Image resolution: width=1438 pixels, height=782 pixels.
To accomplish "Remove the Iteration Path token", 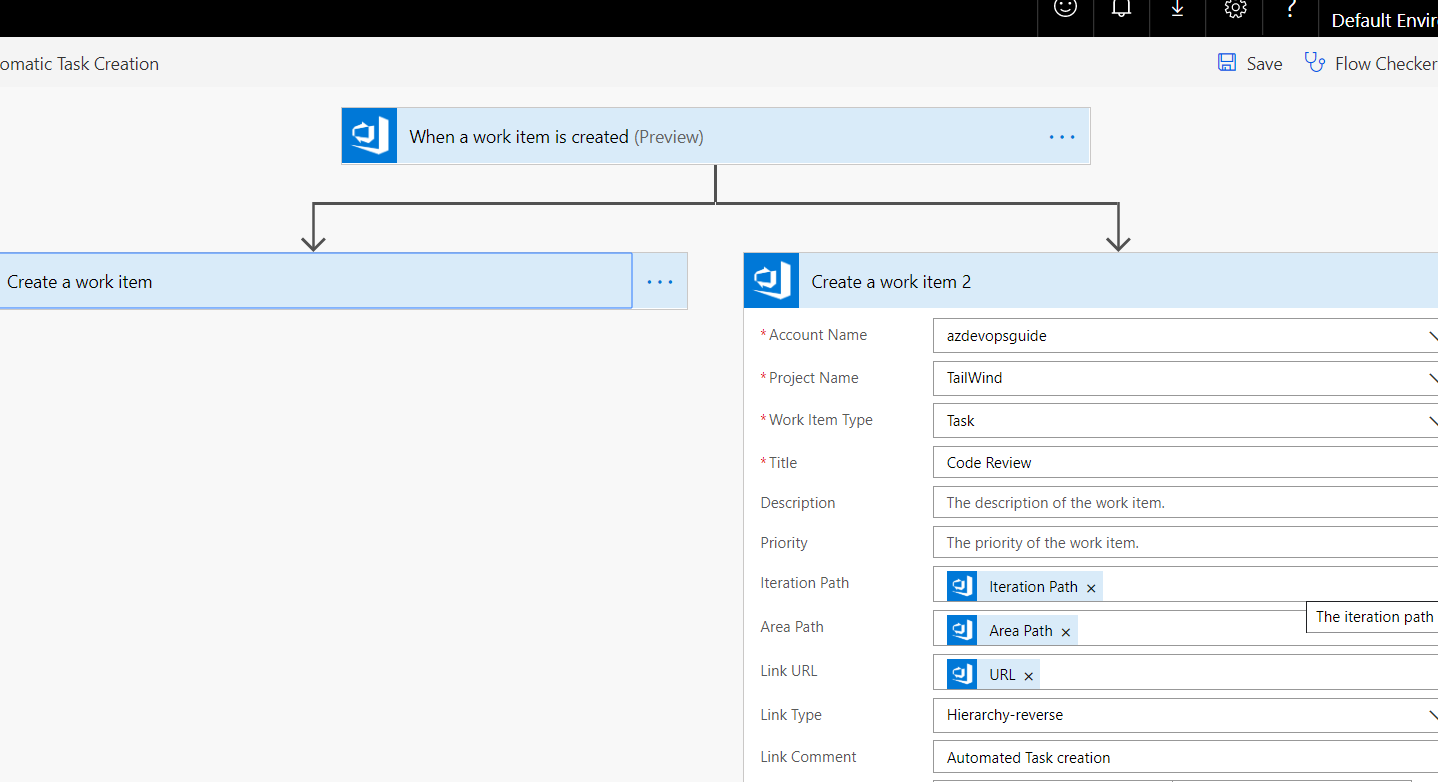I will 1091,588.
